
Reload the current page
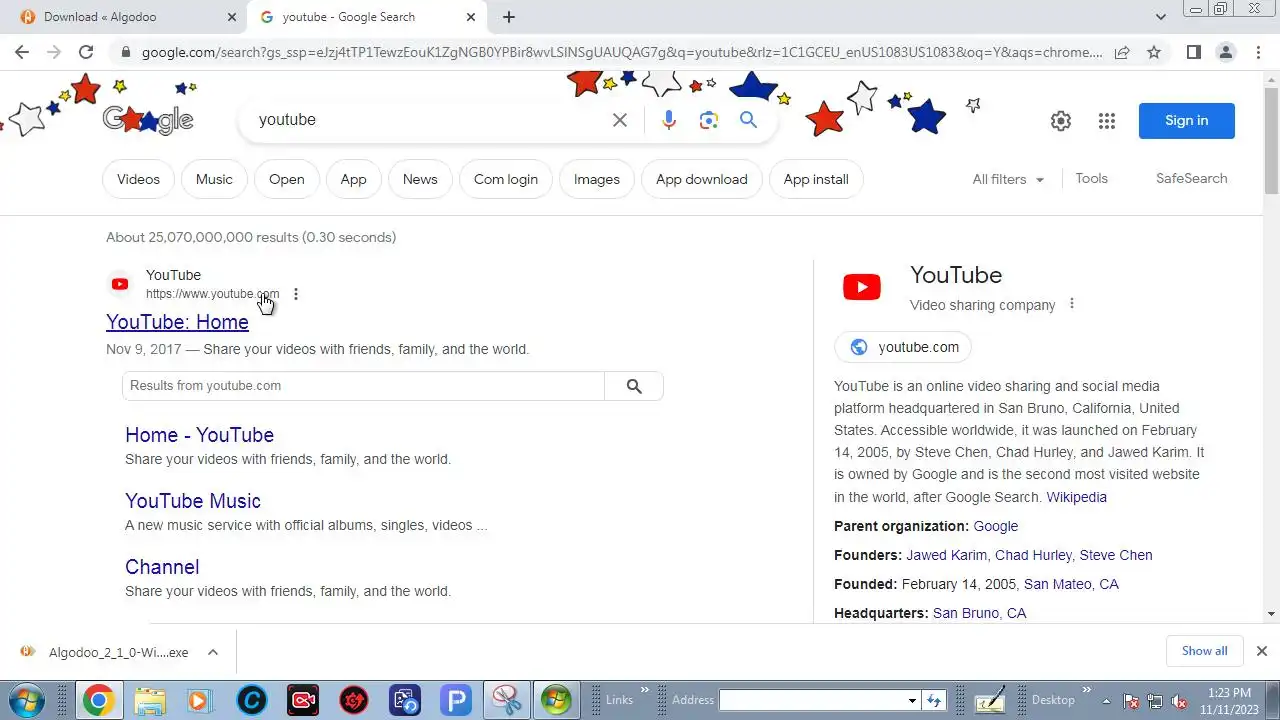click(86, 52)
